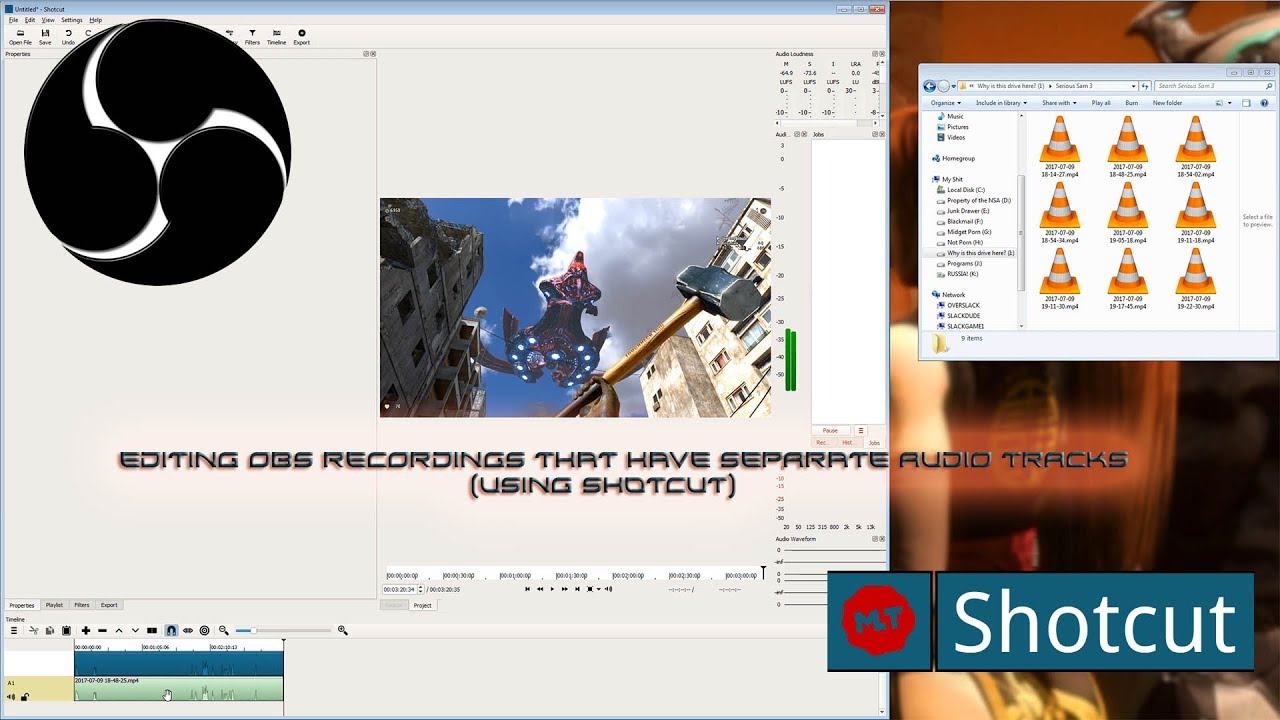Click the player timecode input field
Image resolution: width=1280 pixels, height=720 pixels.
click(399, 589)
